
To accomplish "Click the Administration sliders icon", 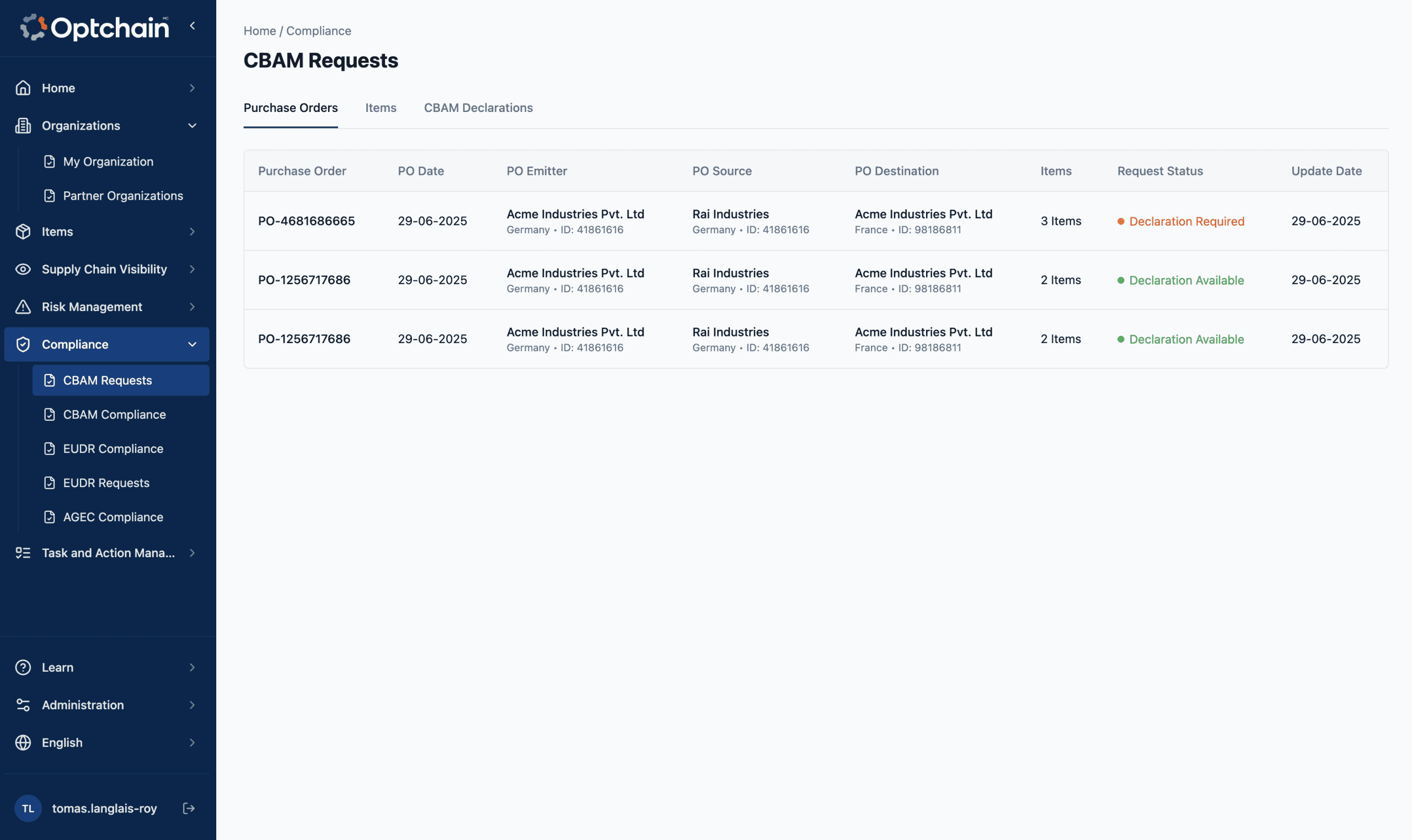I will coord(23,705).
